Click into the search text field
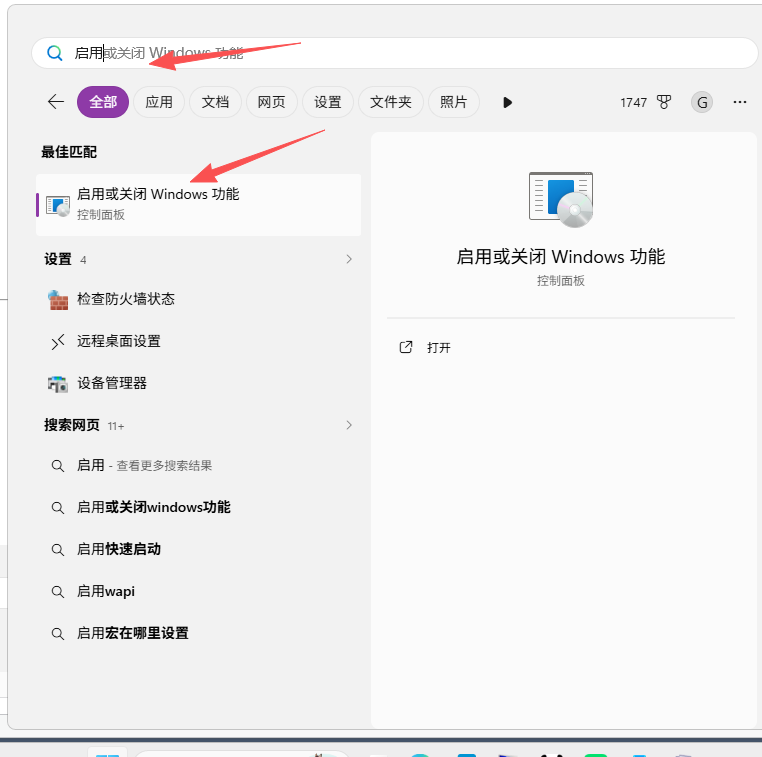This screenshot has height=757, width=762. (395, 53)
